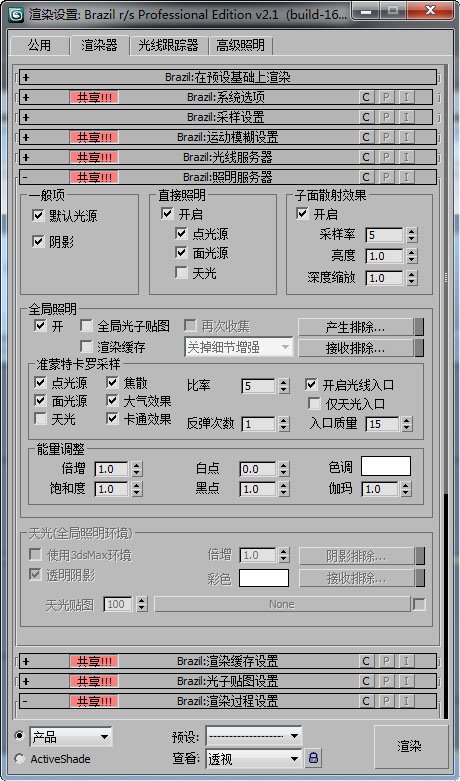Enable the 仅天光入口 checkbox
460x781 pixels.
pos(314,403)
